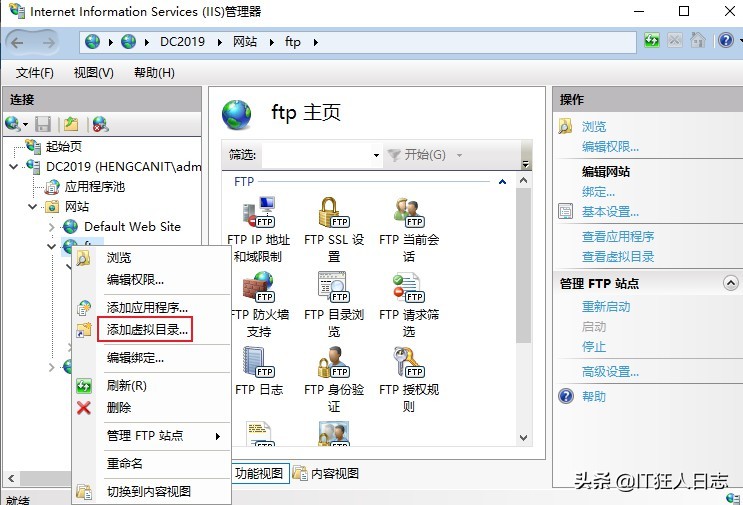Expand the Default Web Site node
743x505 pixels.
coord(52,227)
